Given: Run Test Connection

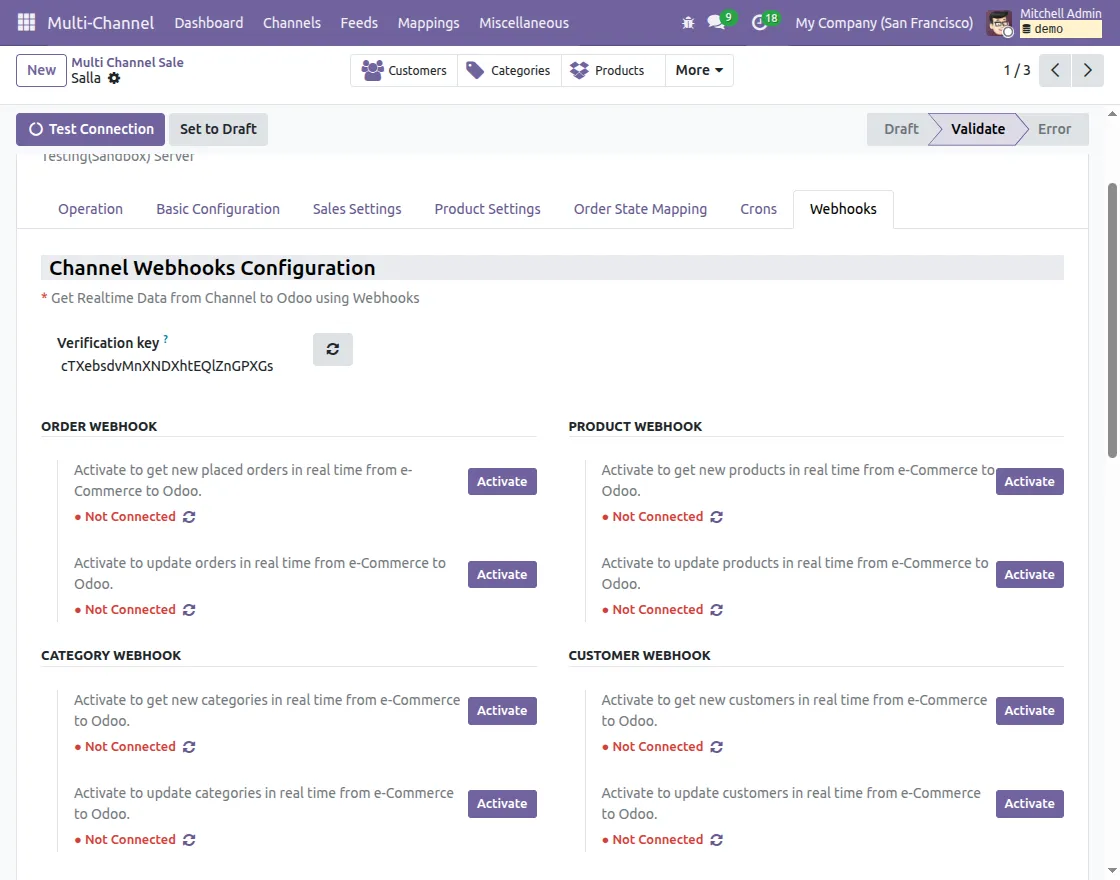Looking at the screenshot, I should point(90,129).
